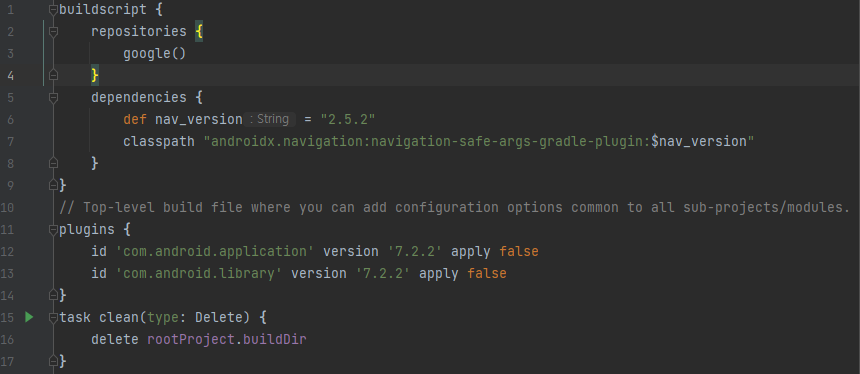Viewport: 860px width, 374px height.
Task: Click fold end marker on line 17
Action: coord(53,361)
